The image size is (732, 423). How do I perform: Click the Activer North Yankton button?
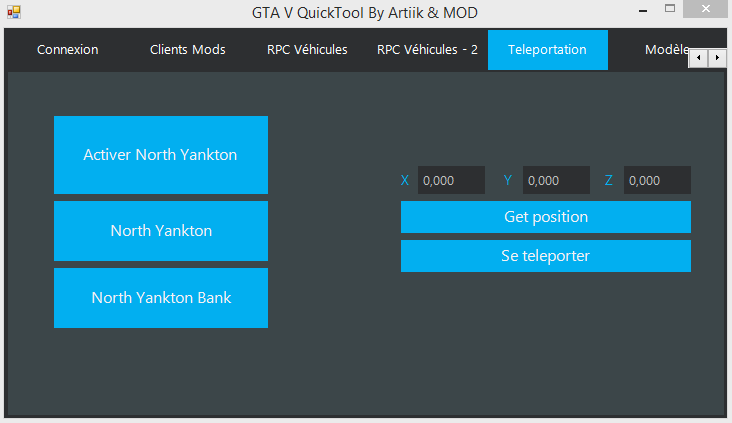[161, 155]
